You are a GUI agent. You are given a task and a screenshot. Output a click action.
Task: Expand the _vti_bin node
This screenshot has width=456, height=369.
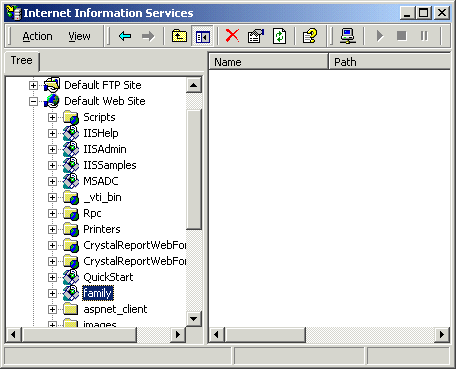(52, 197)
